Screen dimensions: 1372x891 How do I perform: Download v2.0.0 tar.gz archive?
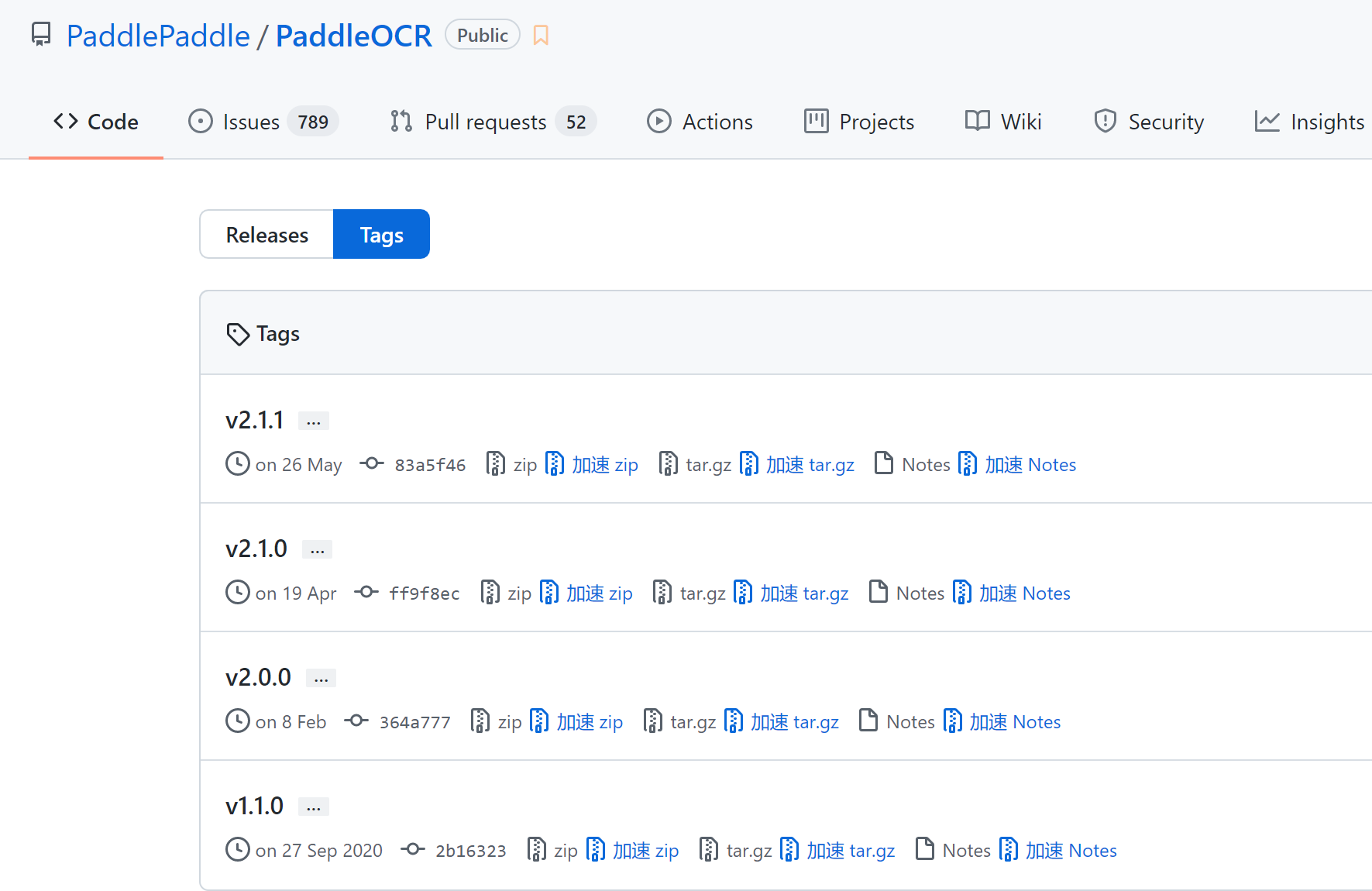click(680, 721)
